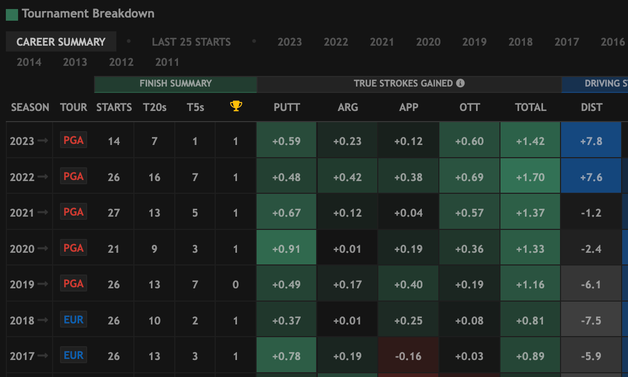The width and height of the screenshot is (628, 377).
Task: Open the Career Summary tab
Action: [x=61, y=42]
